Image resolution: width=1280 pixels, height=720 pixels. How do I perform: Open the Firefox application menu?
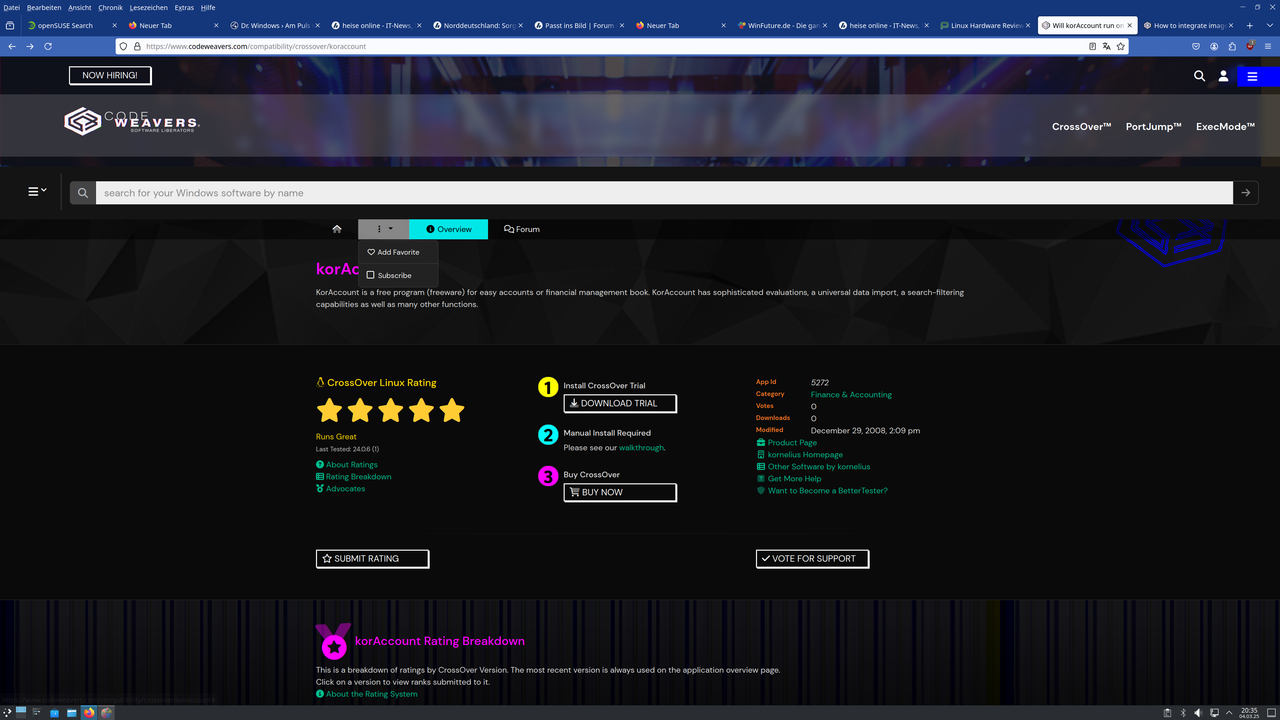(1268, 46)
